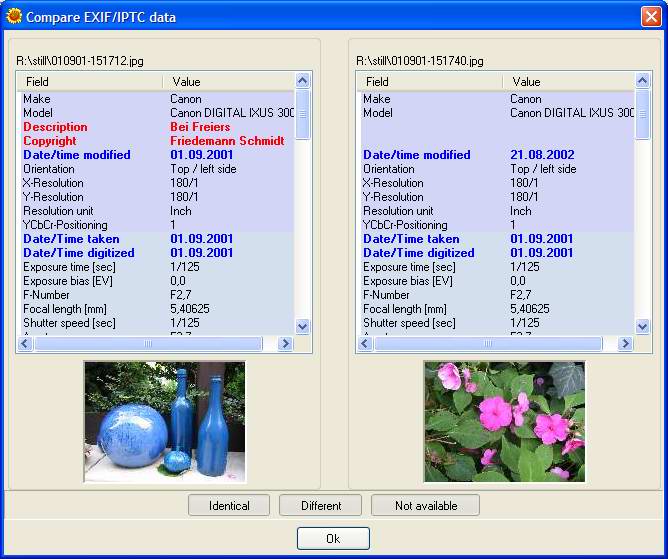
Task: Click the Ok button
Action: (333, 538)
